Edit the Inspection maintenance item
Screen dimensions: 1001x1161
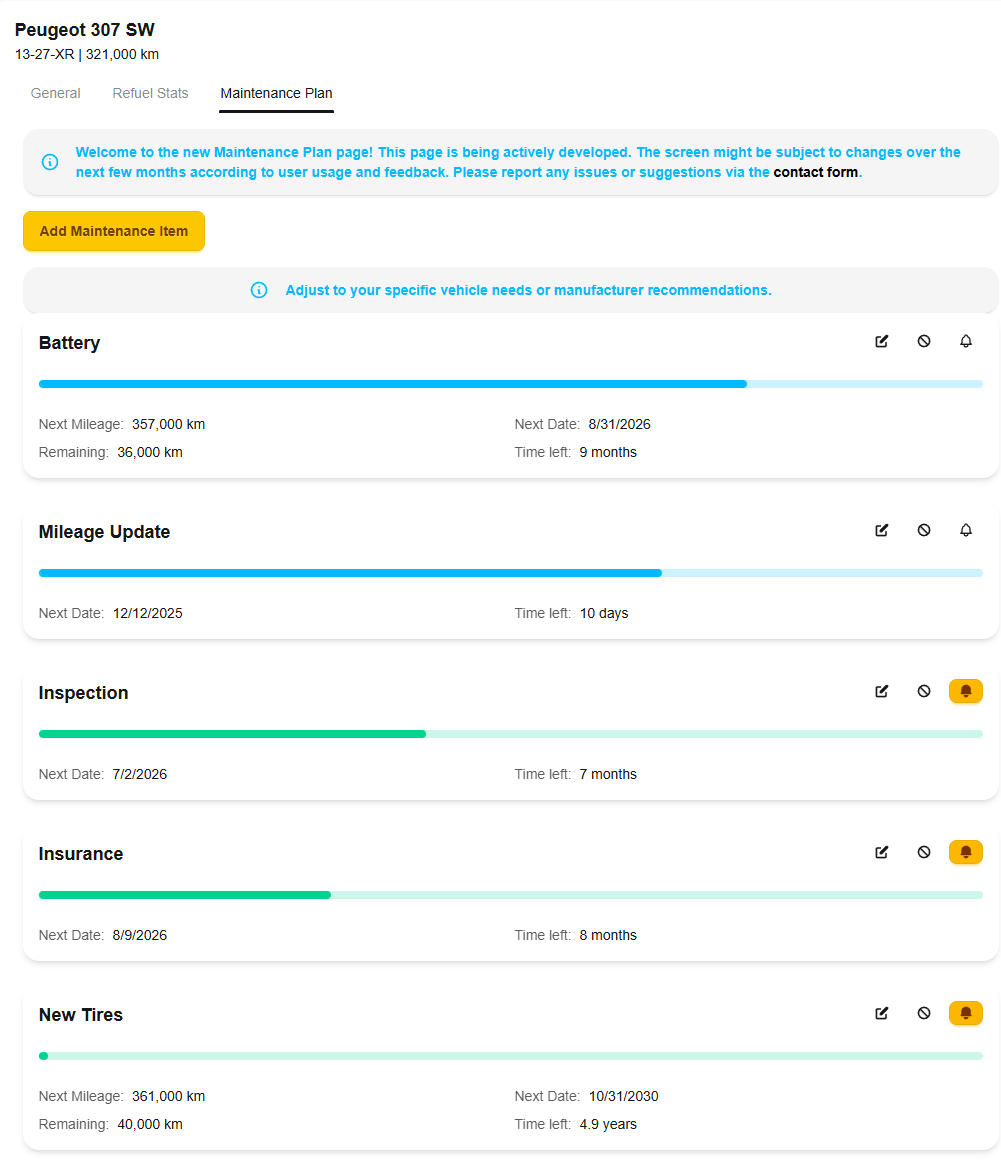pyautogui.click(x=881, y=691)
